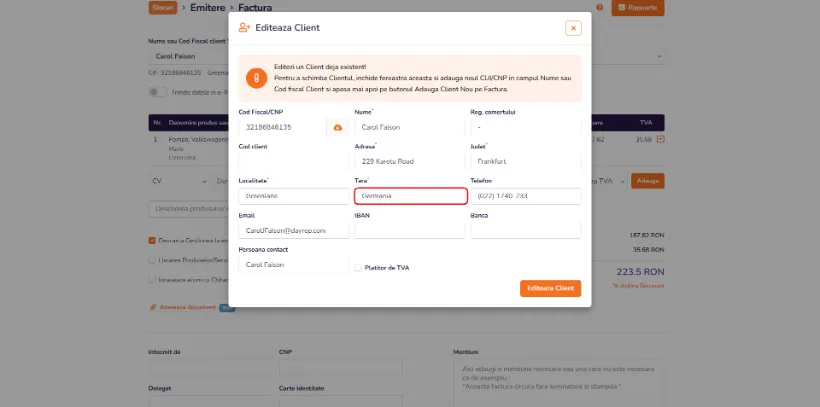The image size is (820, 407).
Task: Uncheck the Descarca Gestiunea checkbox
Action: point(152,241)
